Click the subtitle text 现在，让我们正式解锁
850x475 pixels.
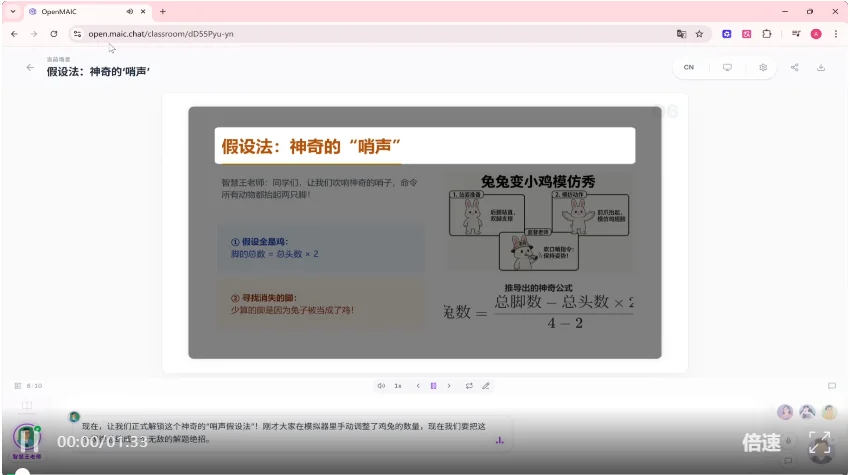click(284, 433)
